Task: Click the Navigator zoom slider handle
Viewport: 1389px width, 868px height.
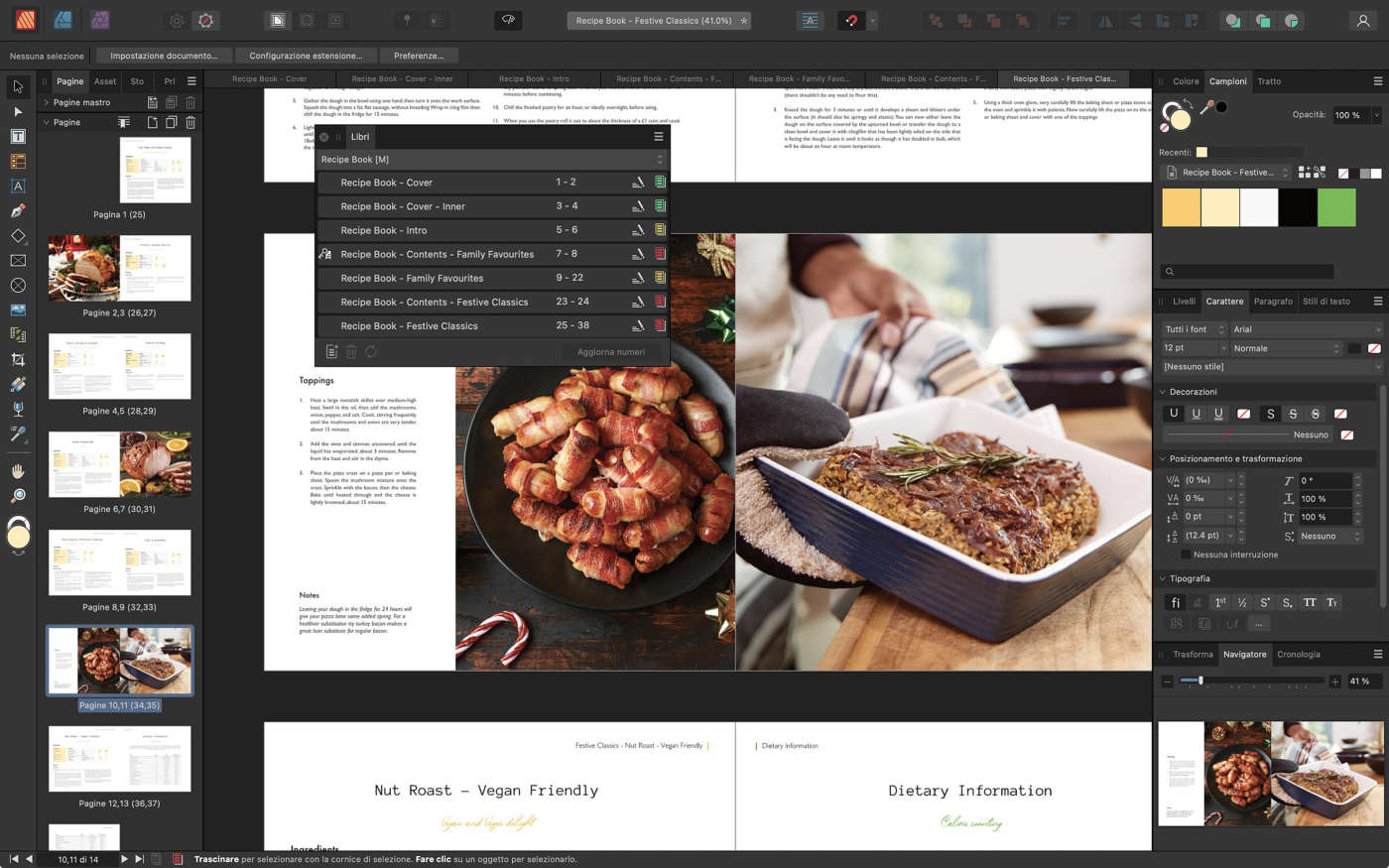Action: coord(1200,682)
